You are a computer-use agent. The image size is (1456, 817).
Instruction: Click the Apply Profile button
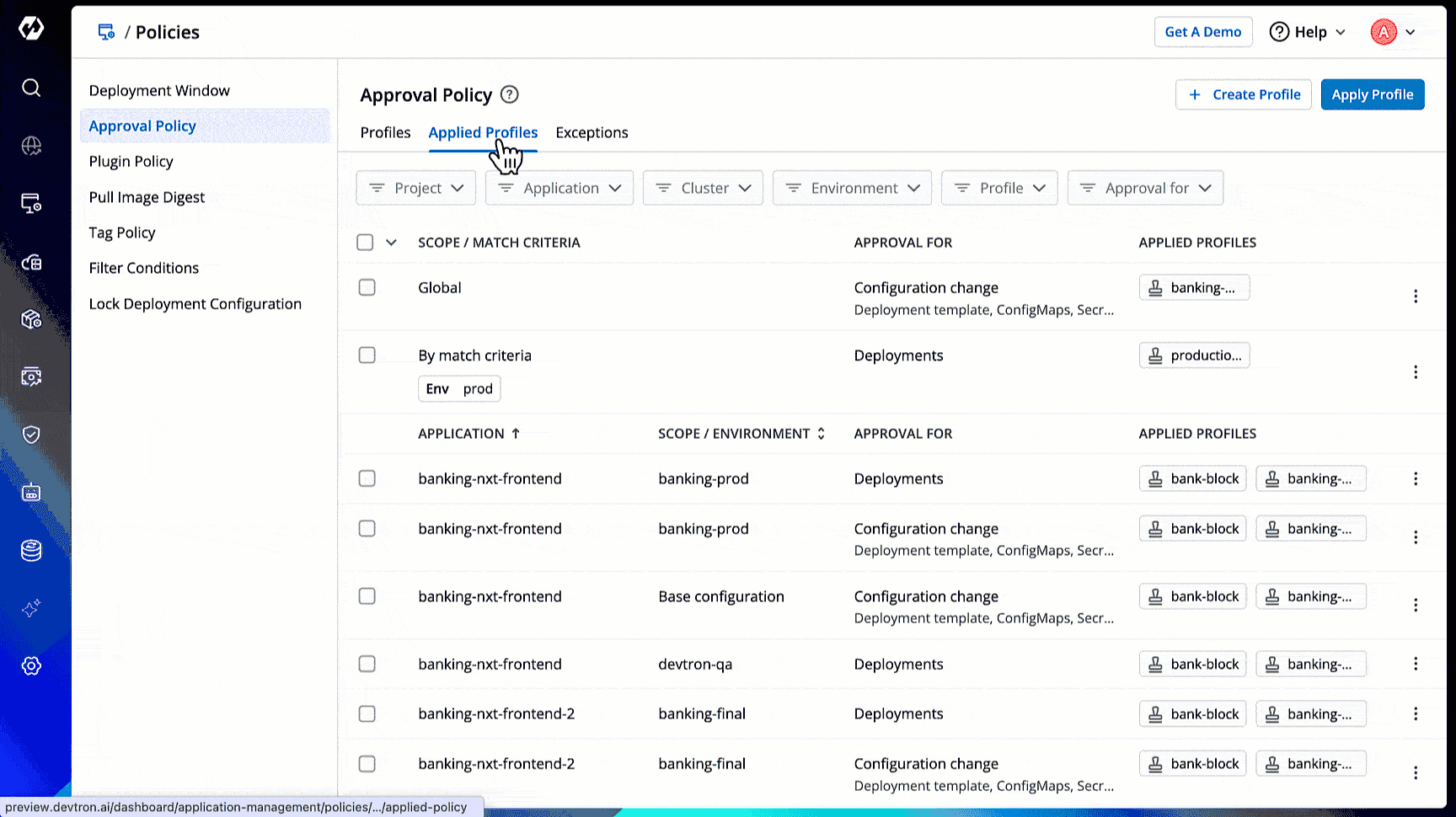click(1372, 94)
